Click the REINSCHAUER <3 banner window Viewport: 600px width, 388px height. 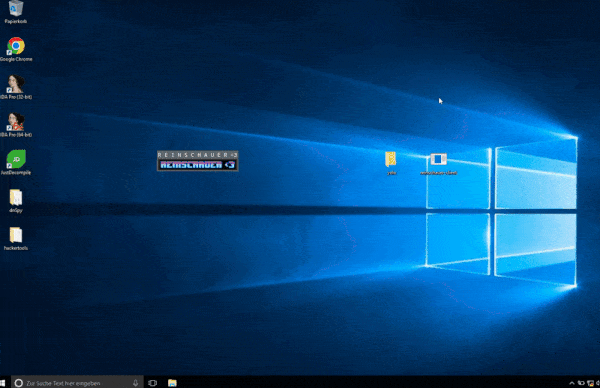pos(198,161)
